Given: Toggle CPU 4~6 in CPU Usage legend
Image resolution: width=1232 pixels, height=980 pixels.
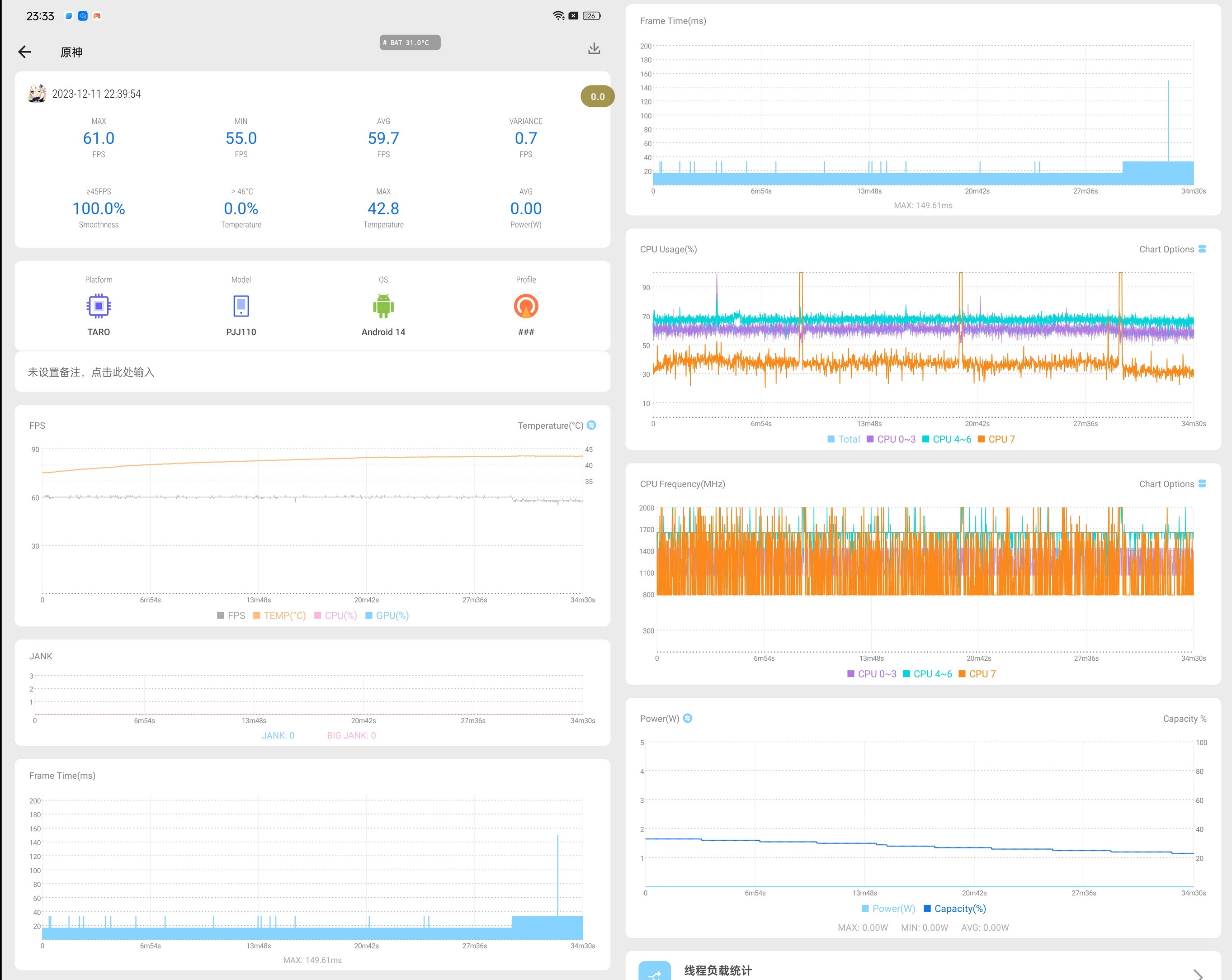Looking at the screenshot, I should click(946, 440).
